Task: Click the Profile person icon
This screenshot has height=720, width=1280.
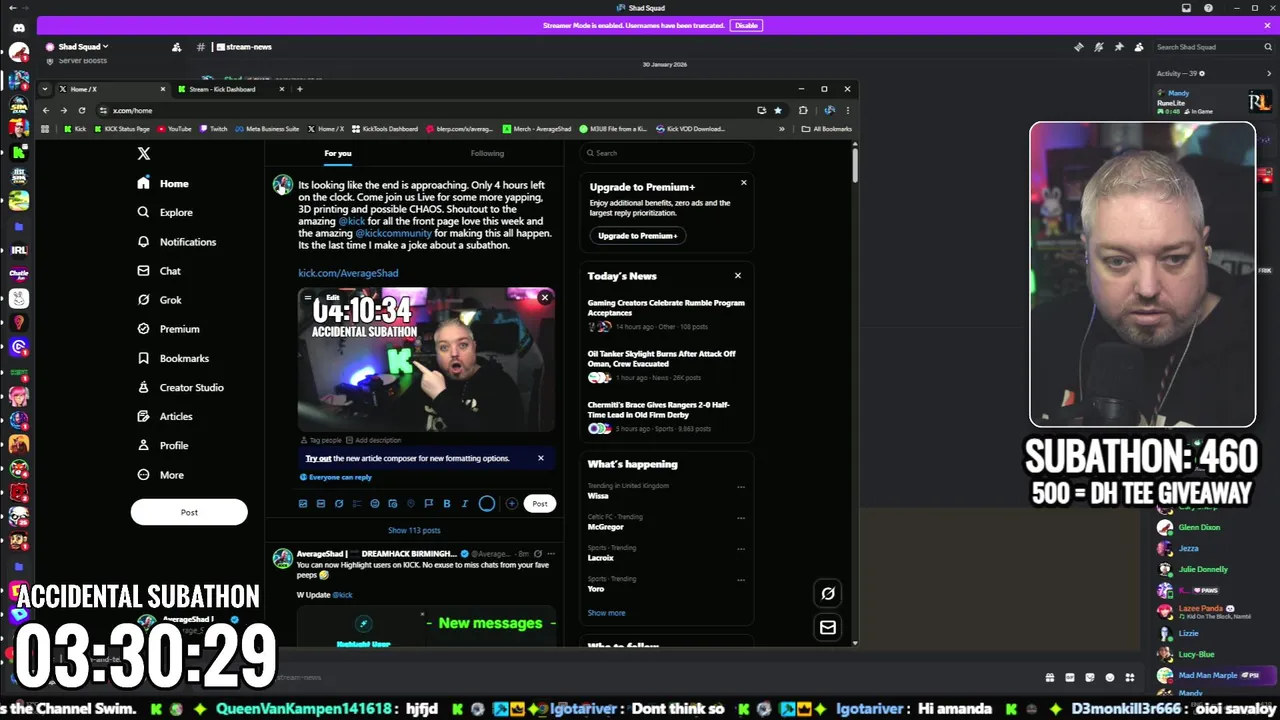Action: pos(143,445)
